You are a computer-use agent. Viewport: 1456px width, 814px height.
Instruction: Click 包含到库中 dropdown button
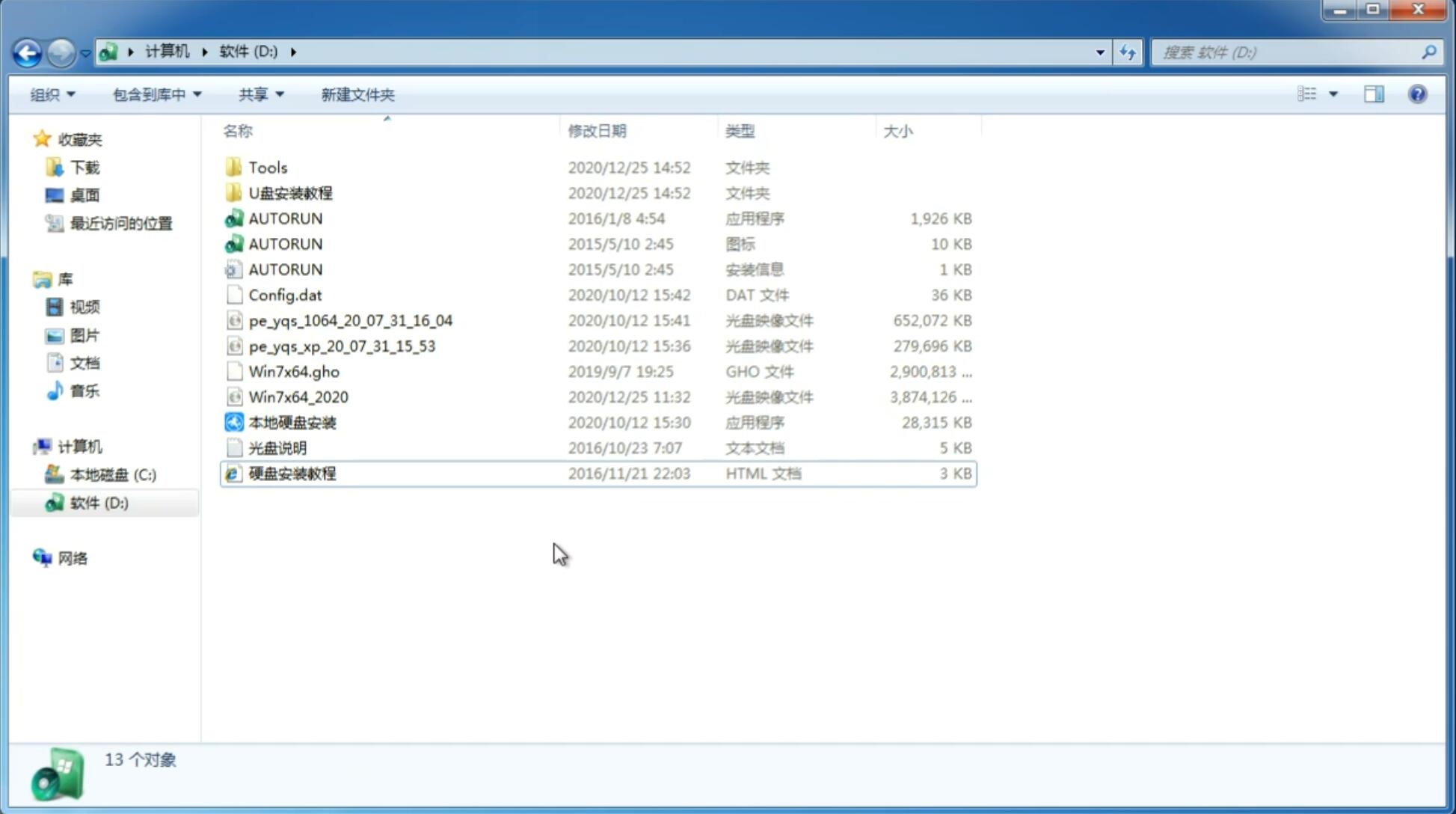[x=155, y=94]
